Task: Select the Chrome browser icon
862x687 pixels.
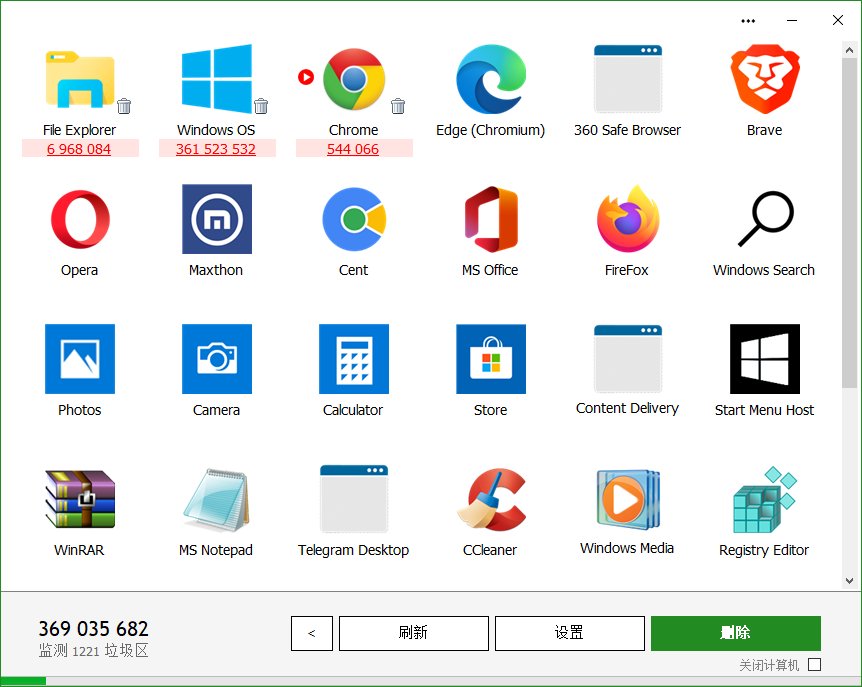Action: (x=354, y=79)
